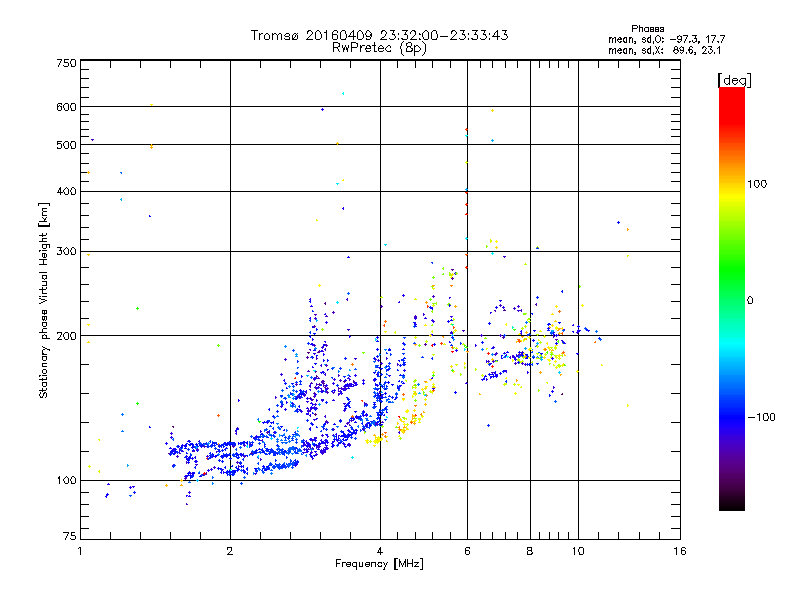This screenshot has height=600, width=800.
Task: Click the colorbar tick label "100"
Action: click(x=757, y=184)
